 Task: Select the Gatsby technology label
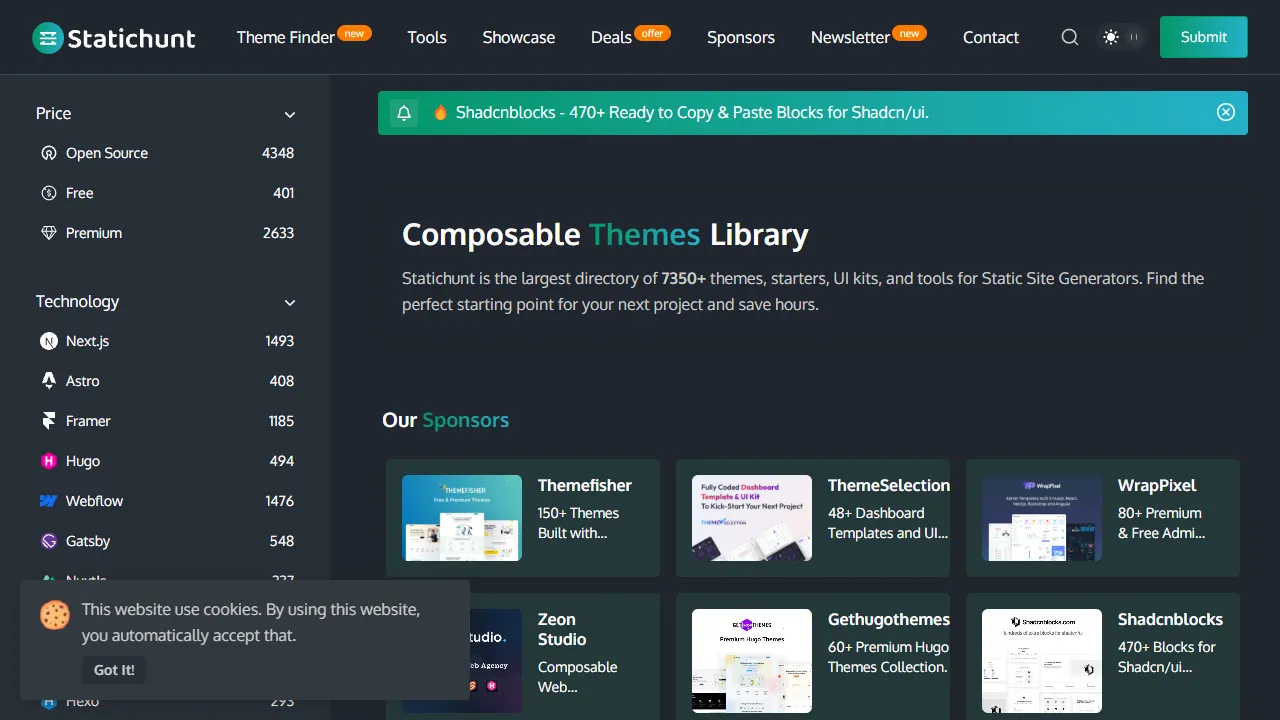[x=88, y=541]
